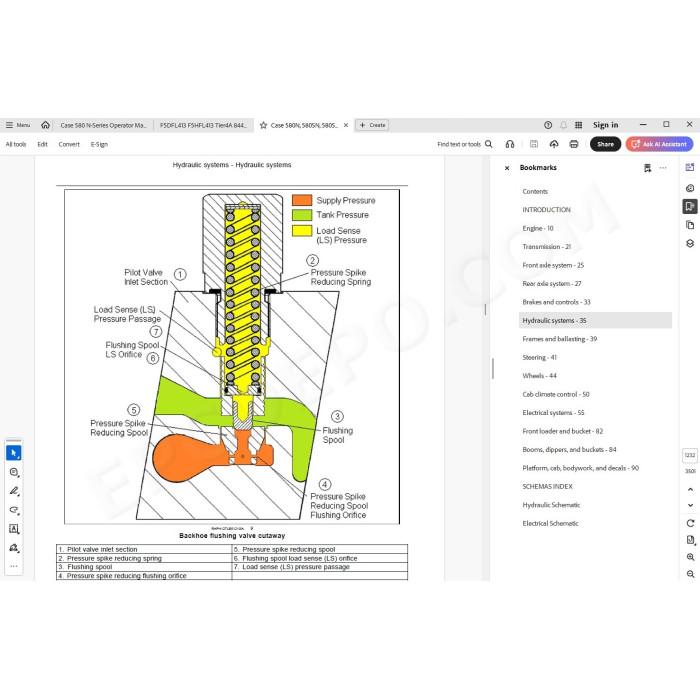Open the Layers icon in right rail
Screen dimensions: 700x700
(690, 243)
